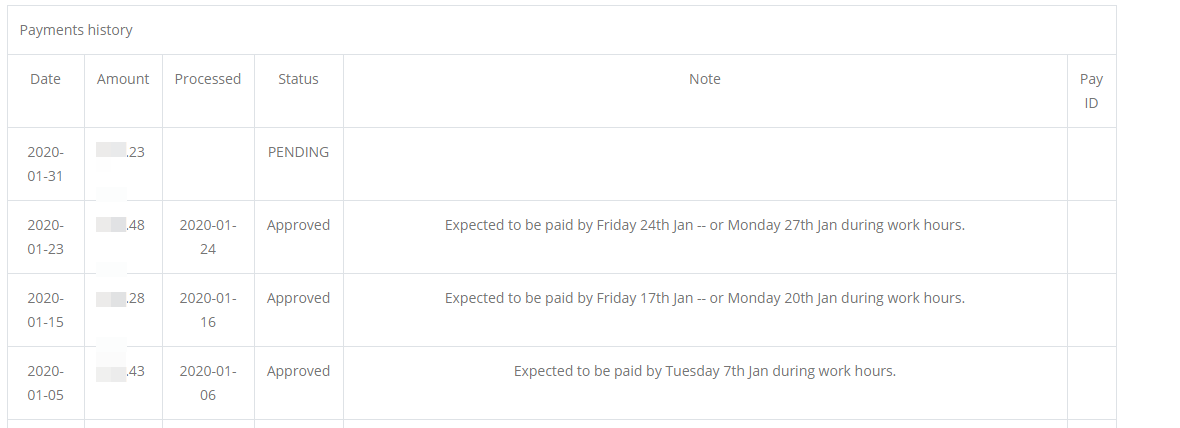Select the Processed column header

pos(208,79)
